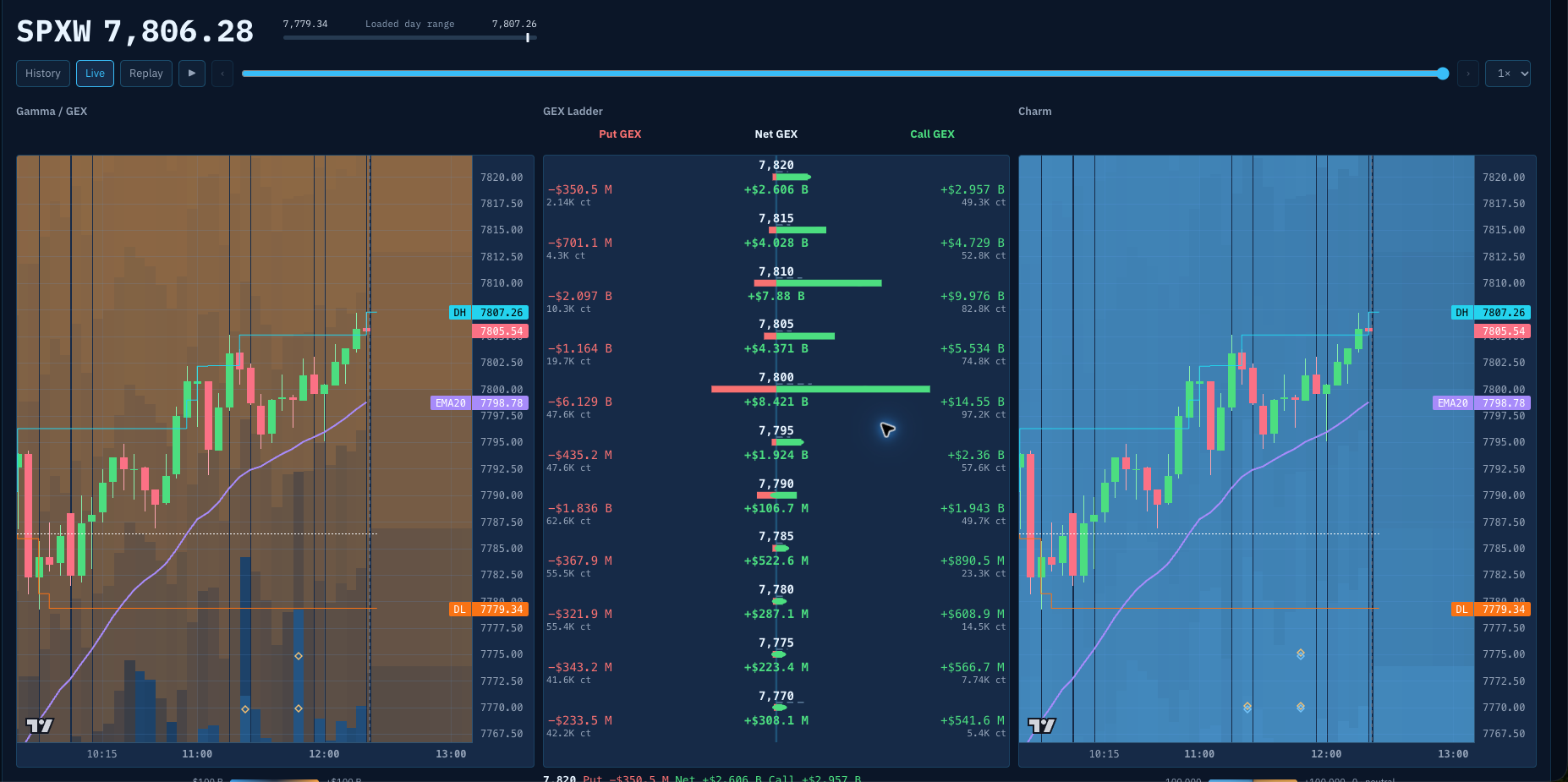
Task: Click the Gamma / GEX panel title
Action: click(52, 112)
